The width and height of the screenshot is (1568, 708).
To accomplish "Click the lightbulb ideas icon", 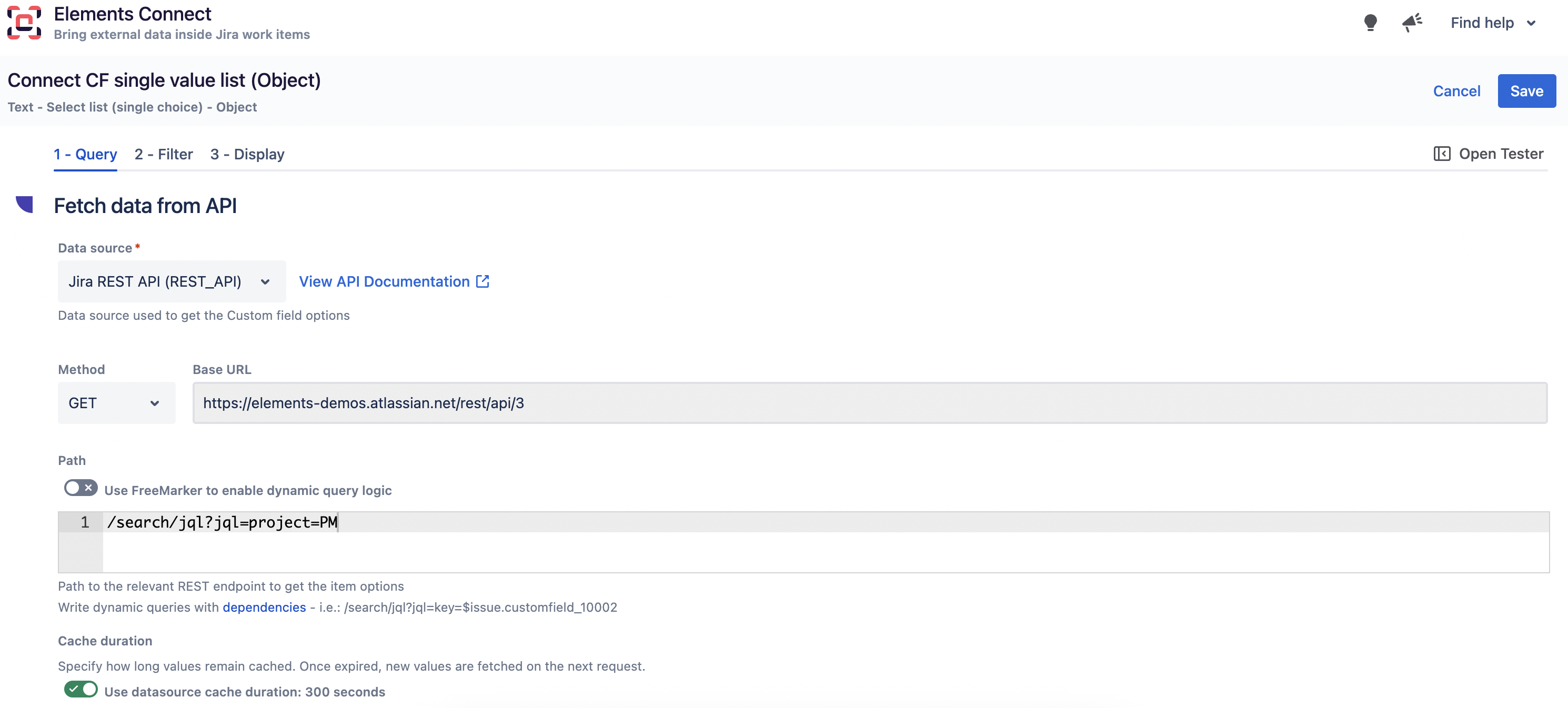I will coord(1370,23).
